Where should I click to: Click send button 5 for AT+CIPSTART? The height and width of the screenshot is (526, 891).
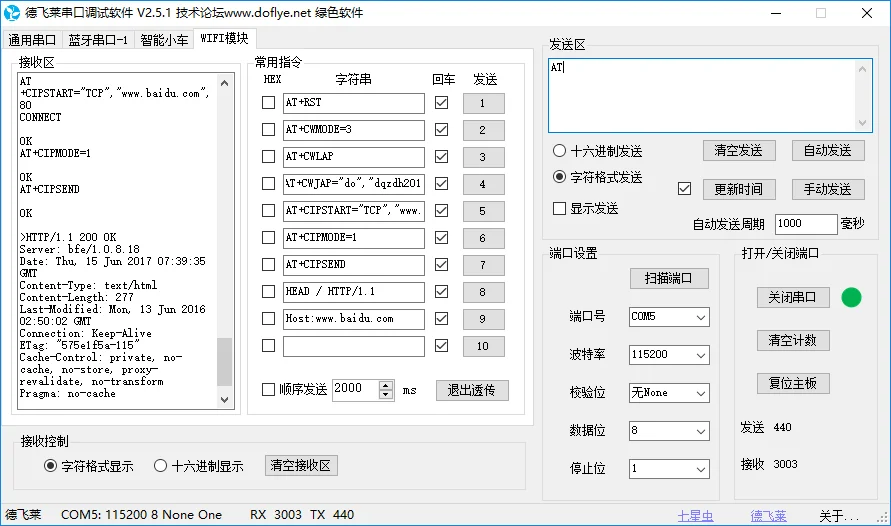483,211
